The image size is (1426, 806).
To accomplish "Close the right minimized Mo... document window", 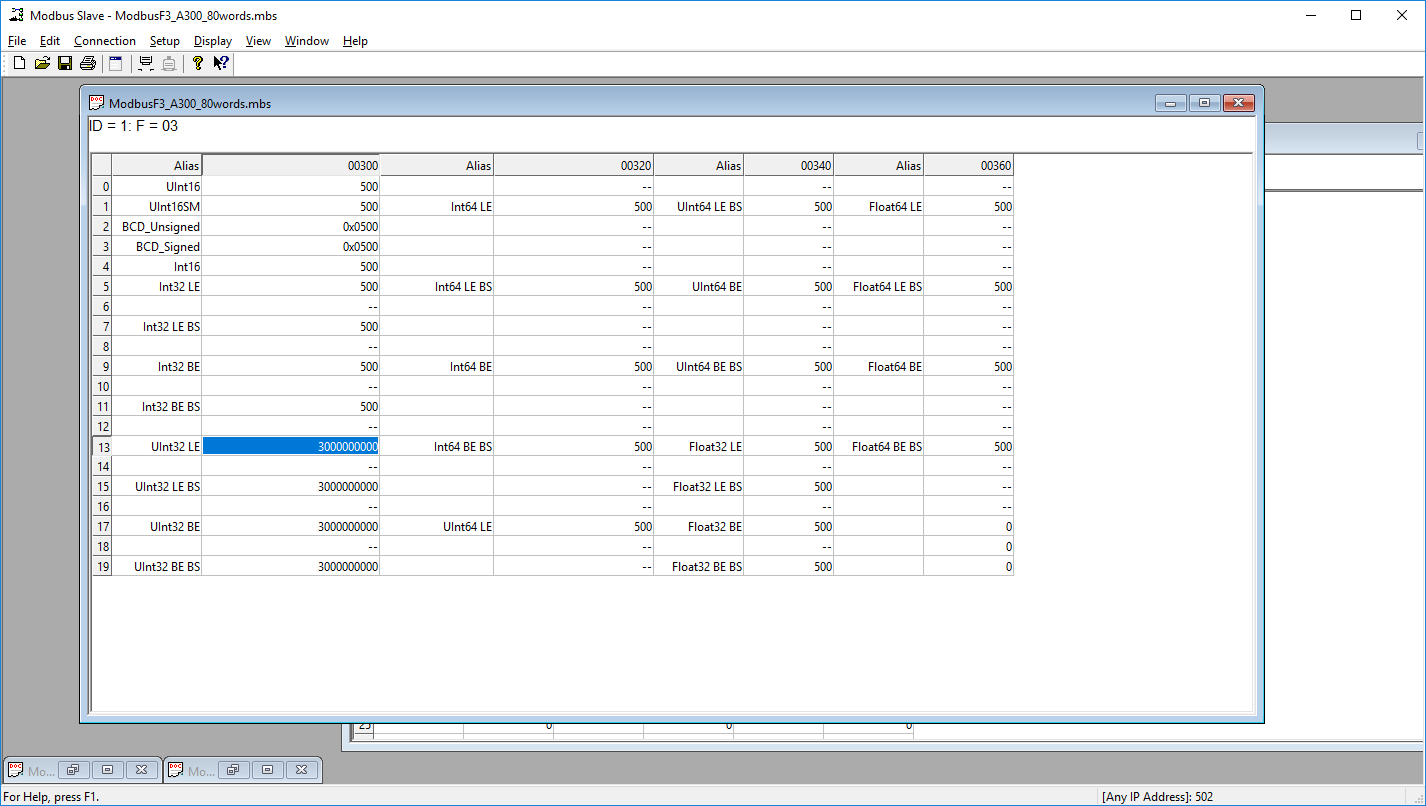I will pyautogui.click(x=302, y=770).
